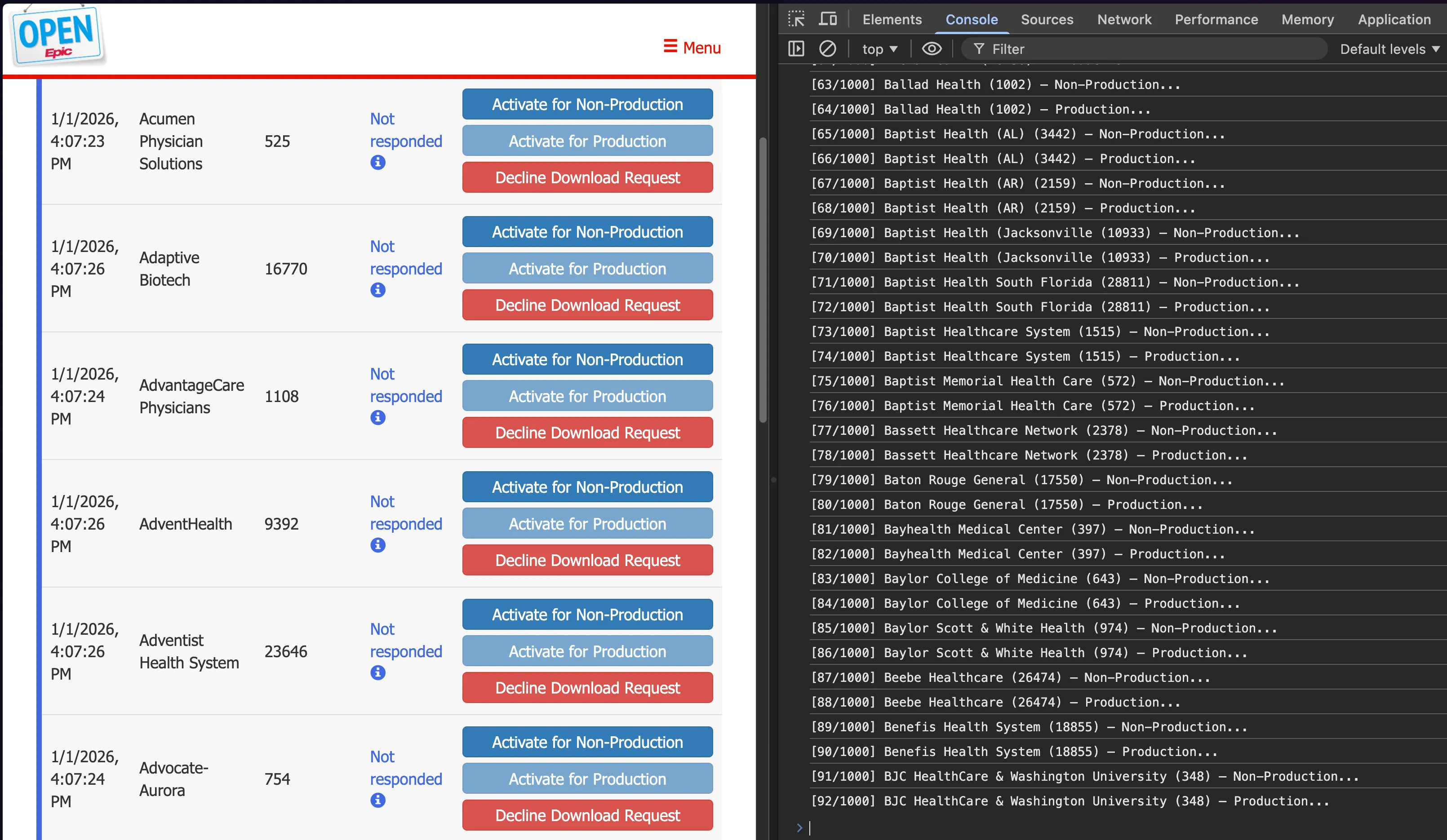This screenshot has height=840, width=1447.
Task: Decline download request for Acumen Physician Solutions
Action: coord(587,177)
